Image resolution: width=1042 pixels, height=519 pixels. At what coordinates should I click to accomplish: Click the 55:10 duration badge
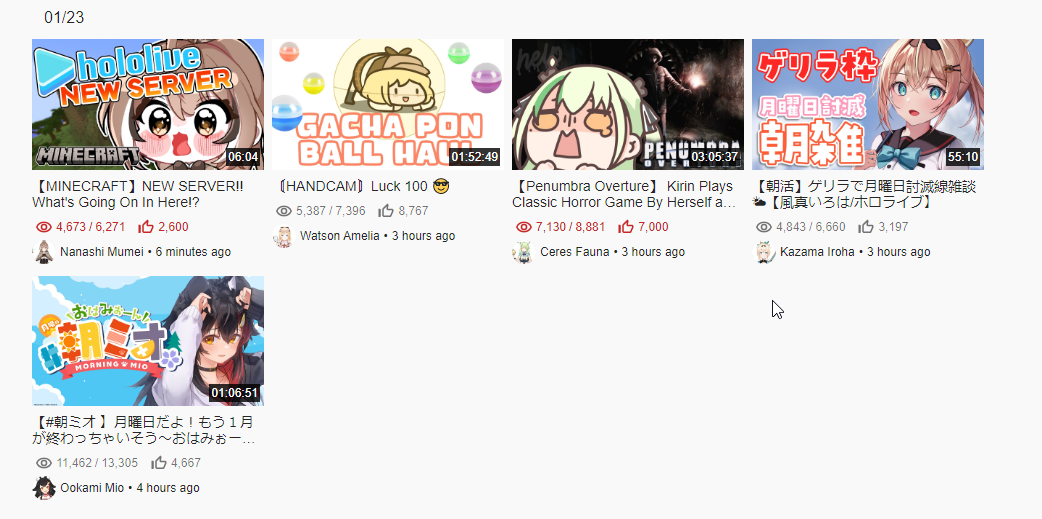963,157
